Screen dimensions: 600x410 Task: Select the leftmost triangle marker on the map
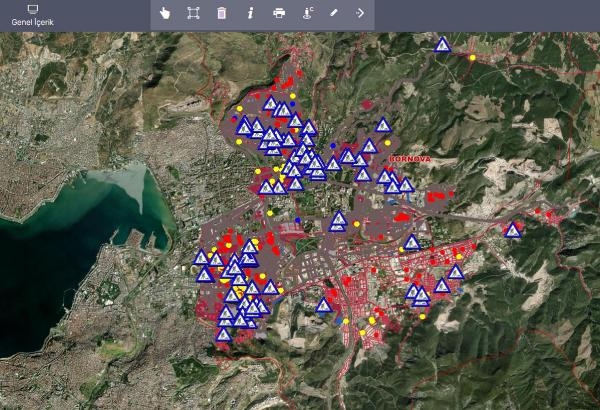(201, 257)
